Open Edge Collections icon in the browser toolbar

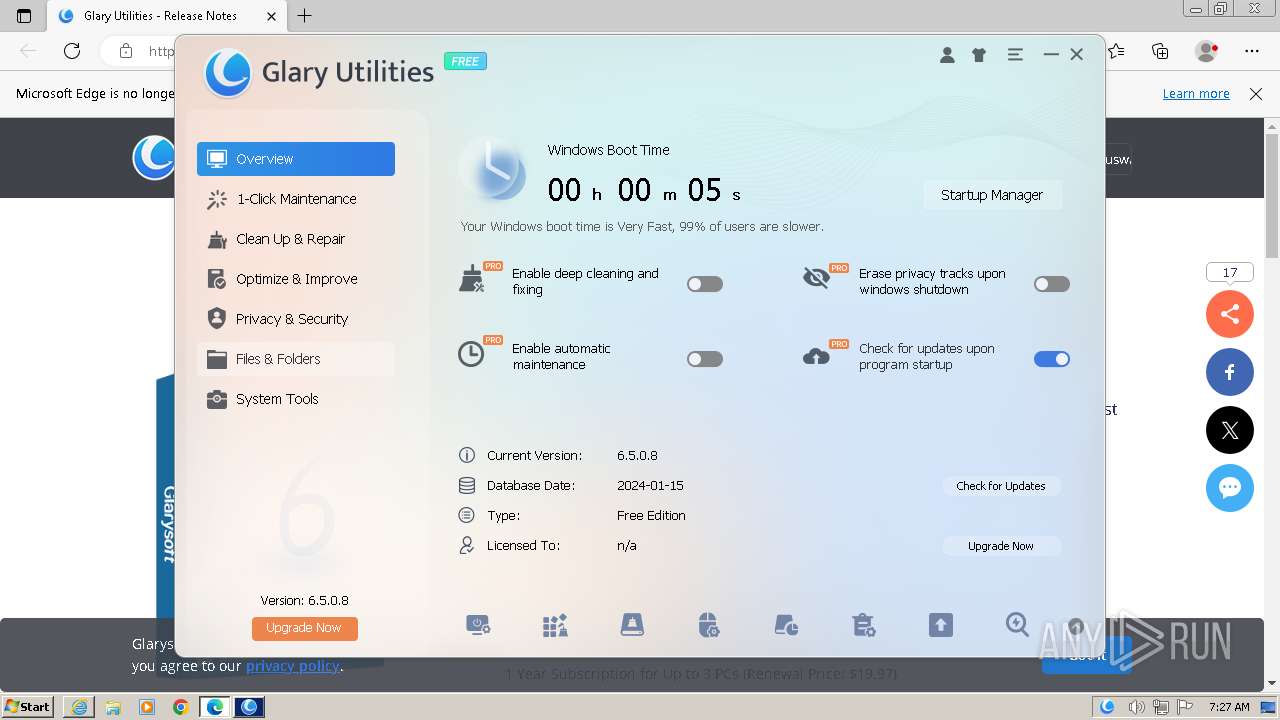pyautogui.click(x=1160, y=51)
